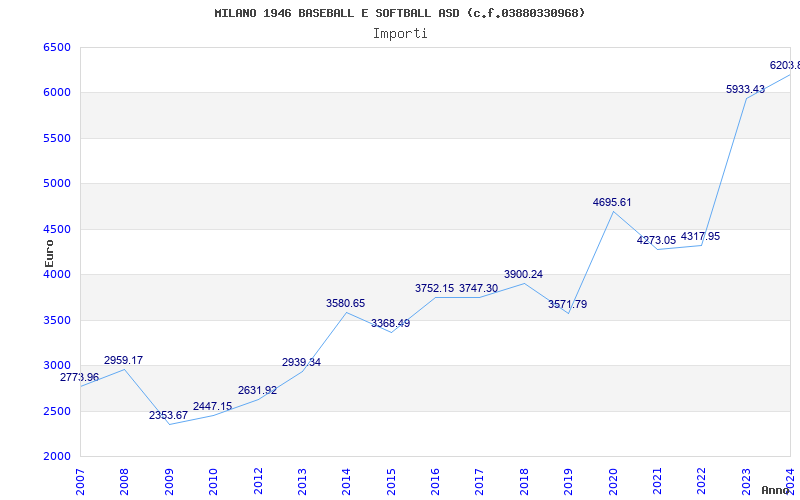Screen dimensions: 800x500
Task: Click data label 3747.30
Action: pyautogui.click(x=479, y=288)
